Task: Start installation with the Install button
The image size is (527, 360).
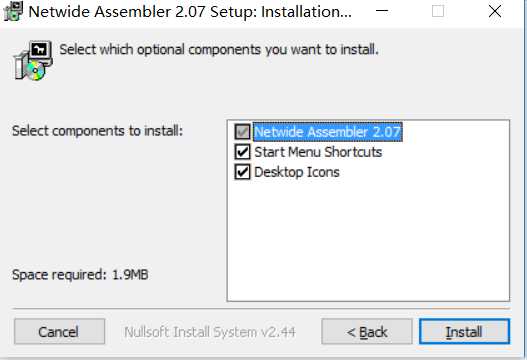Action: click(464, 332)
